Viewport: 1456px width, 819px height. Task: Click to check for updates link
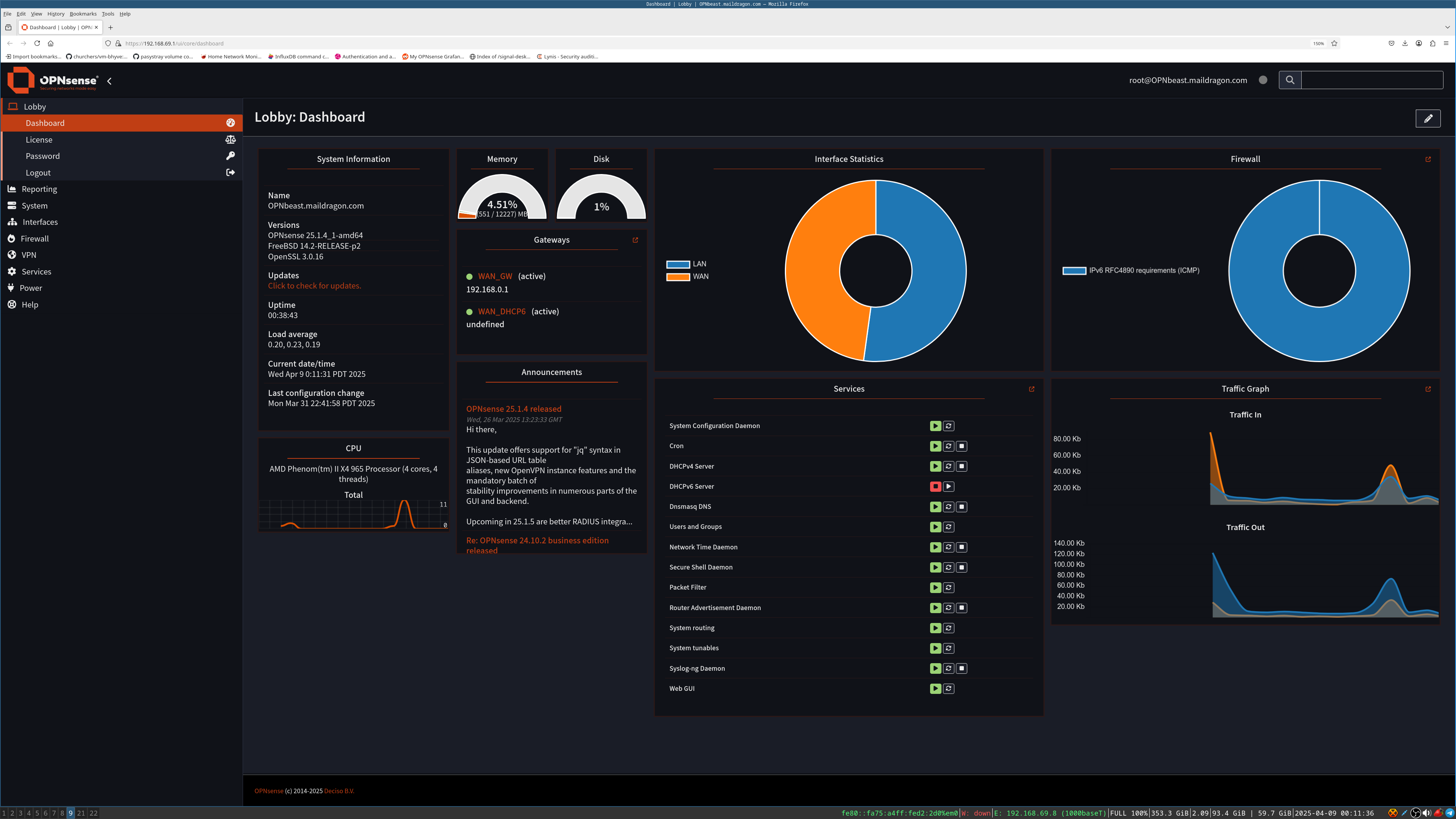[314, 286]
